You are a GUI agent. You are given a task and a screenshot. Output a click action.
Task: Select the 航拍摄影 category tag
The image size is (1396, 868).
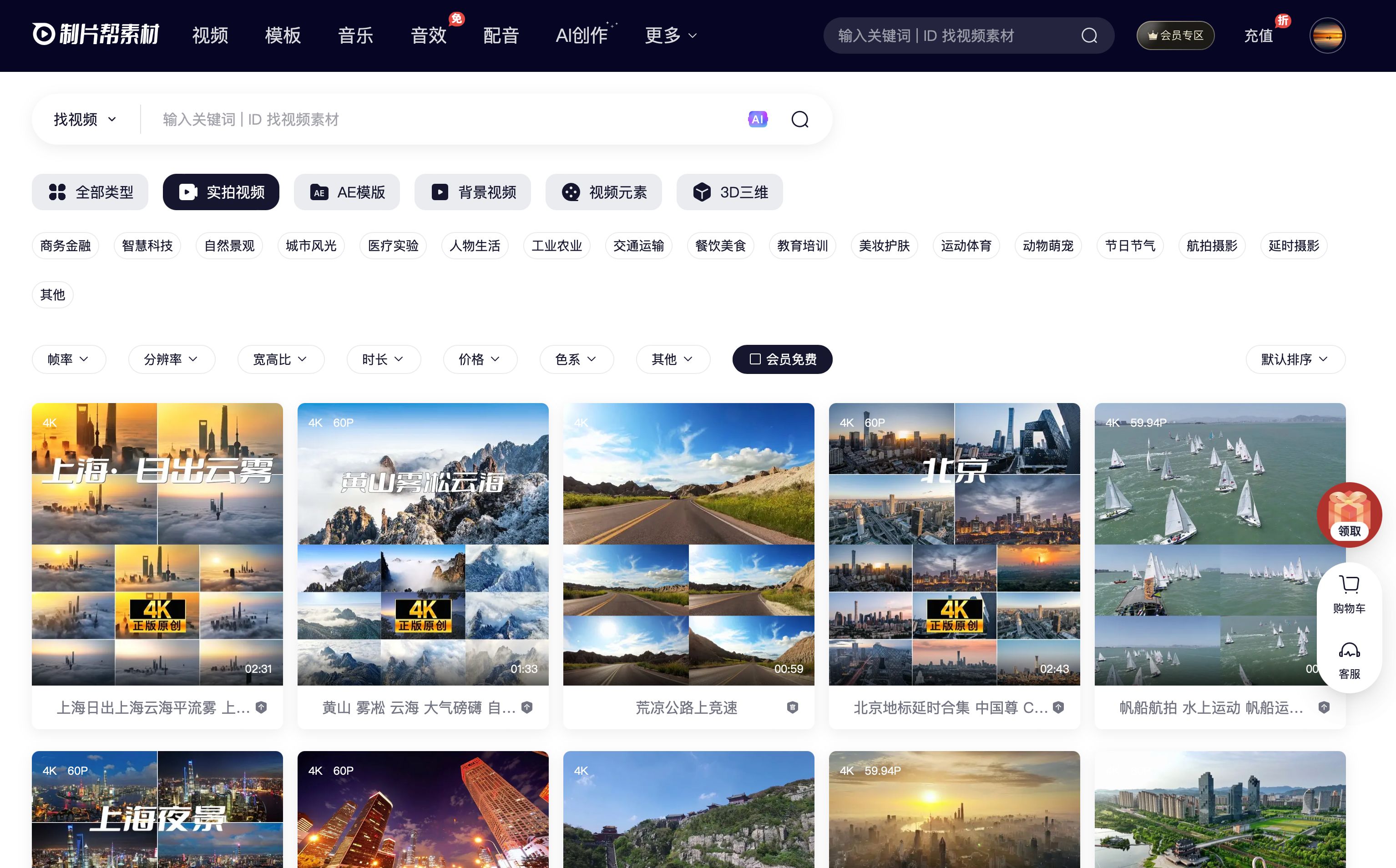(x=1211, y=246)
